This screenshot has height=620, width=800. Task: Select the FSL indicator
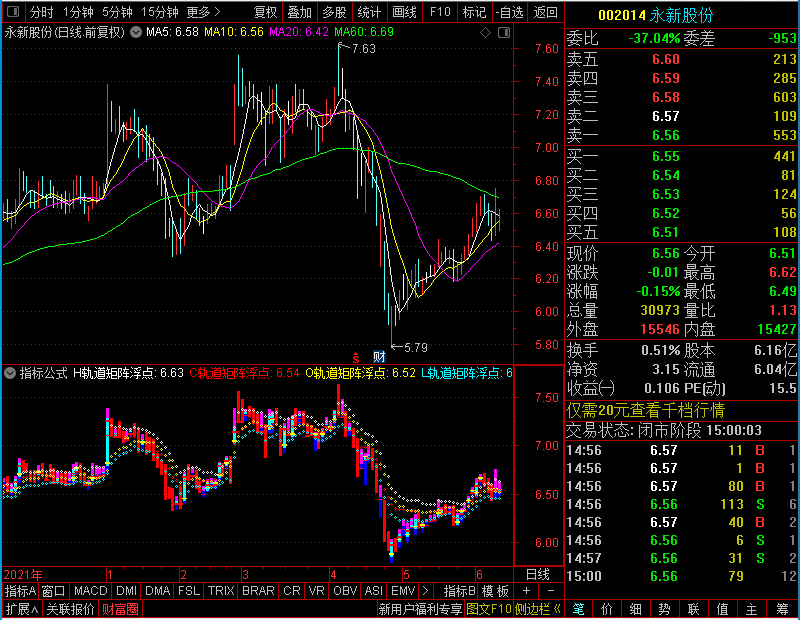click(x=189, y=591)
